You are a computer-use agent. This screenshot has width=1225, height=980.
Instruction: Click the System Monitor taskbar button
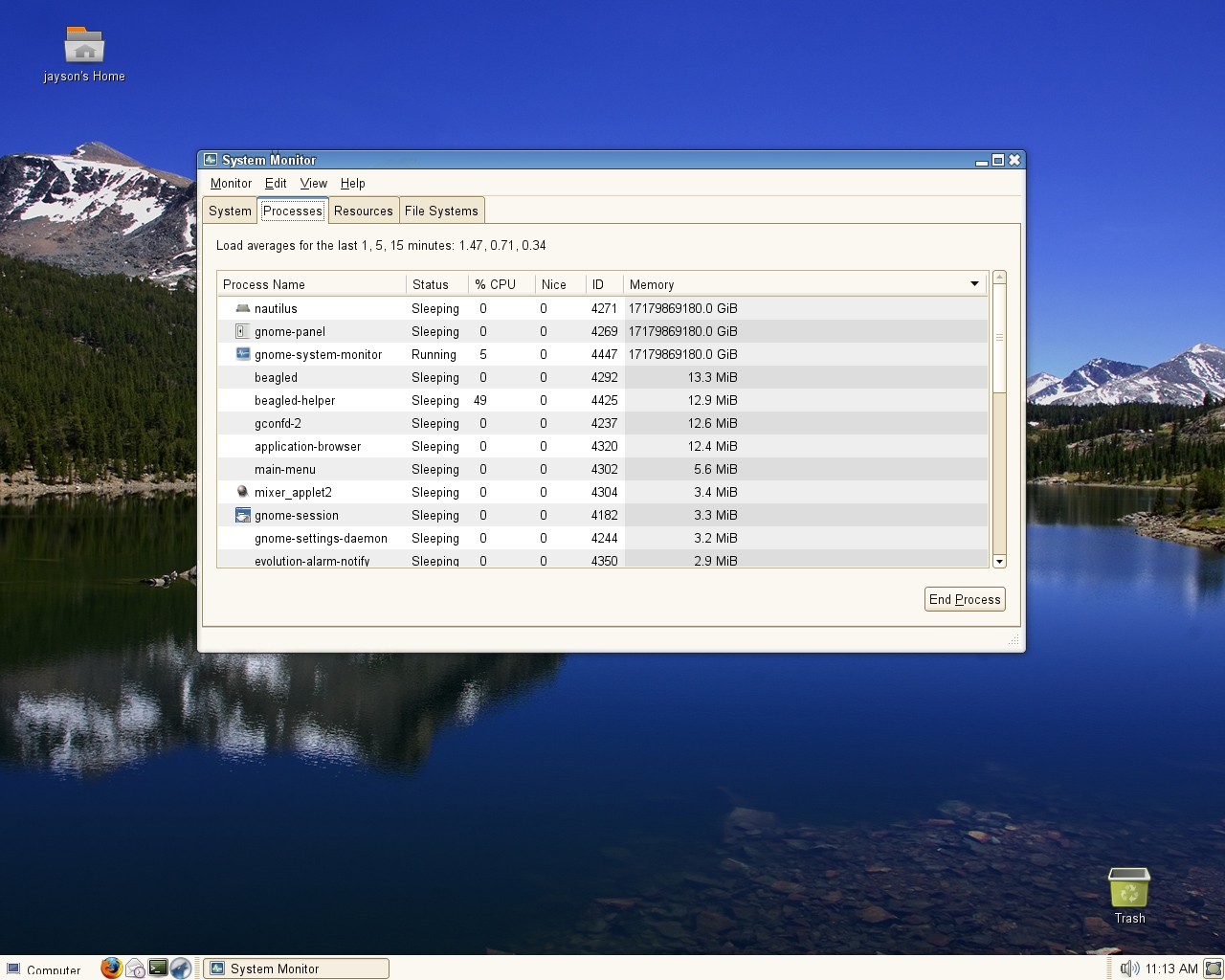(297, 969)
